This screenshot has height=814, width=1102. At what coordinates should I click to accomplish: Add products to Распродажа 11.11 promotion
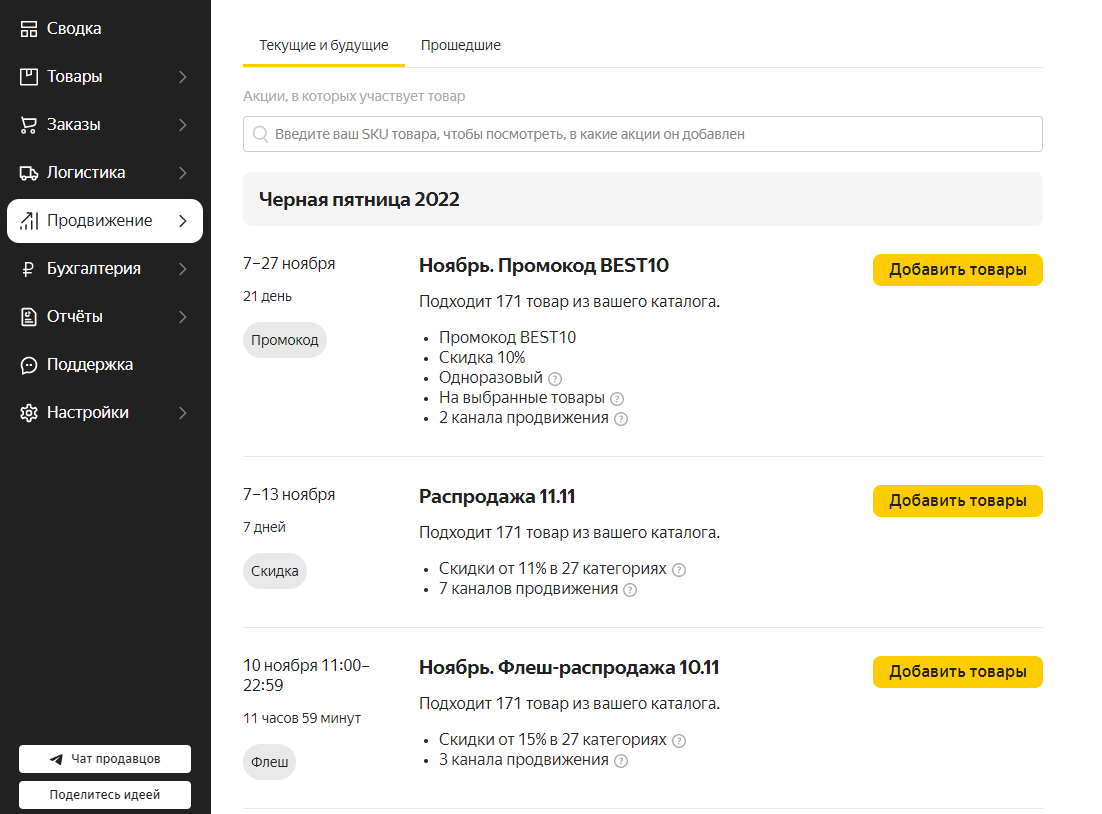click(957, 501)
